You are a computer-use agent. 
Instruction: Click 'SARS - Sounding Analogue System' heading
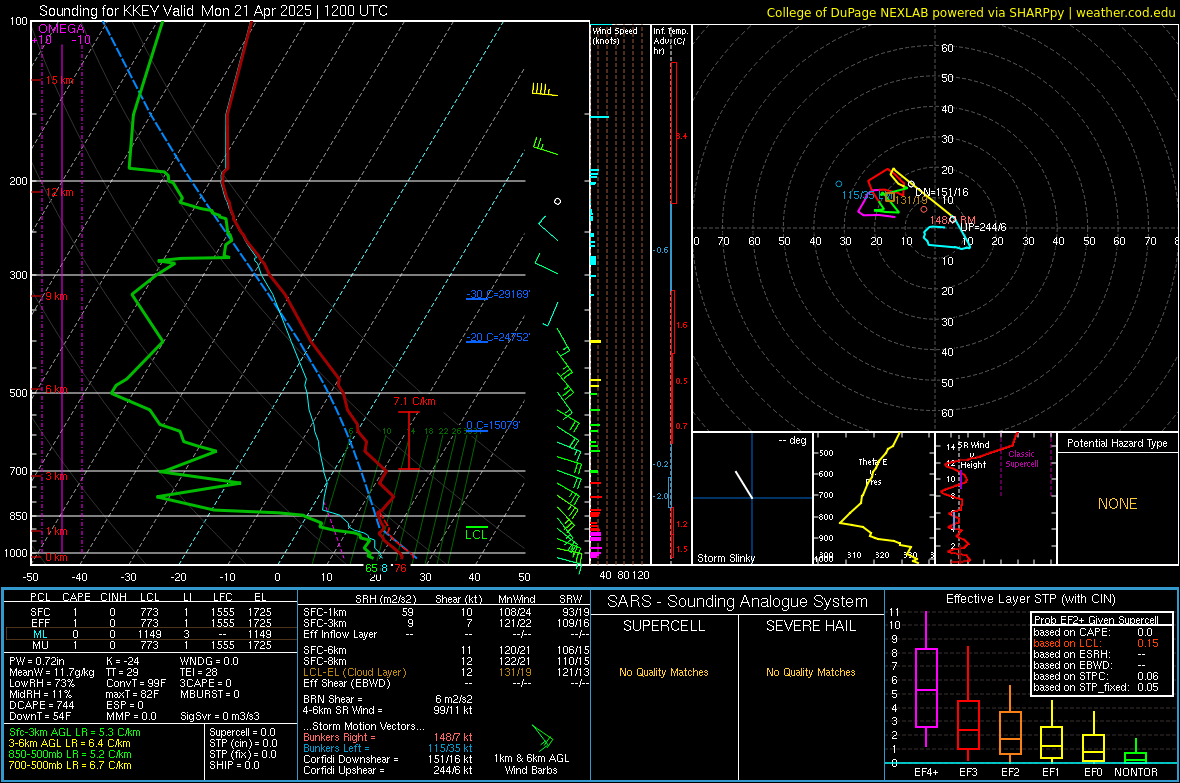tap(737, 602)
